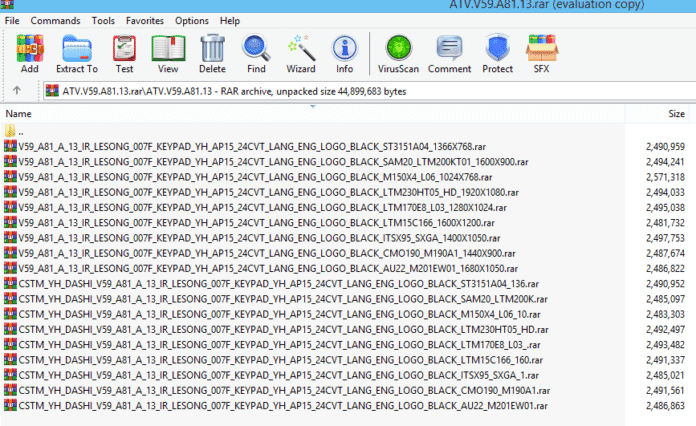The width and height of the screenshot is (696, 426).
Task: Select the parent folder ".." entry
Action: (22, 132)
